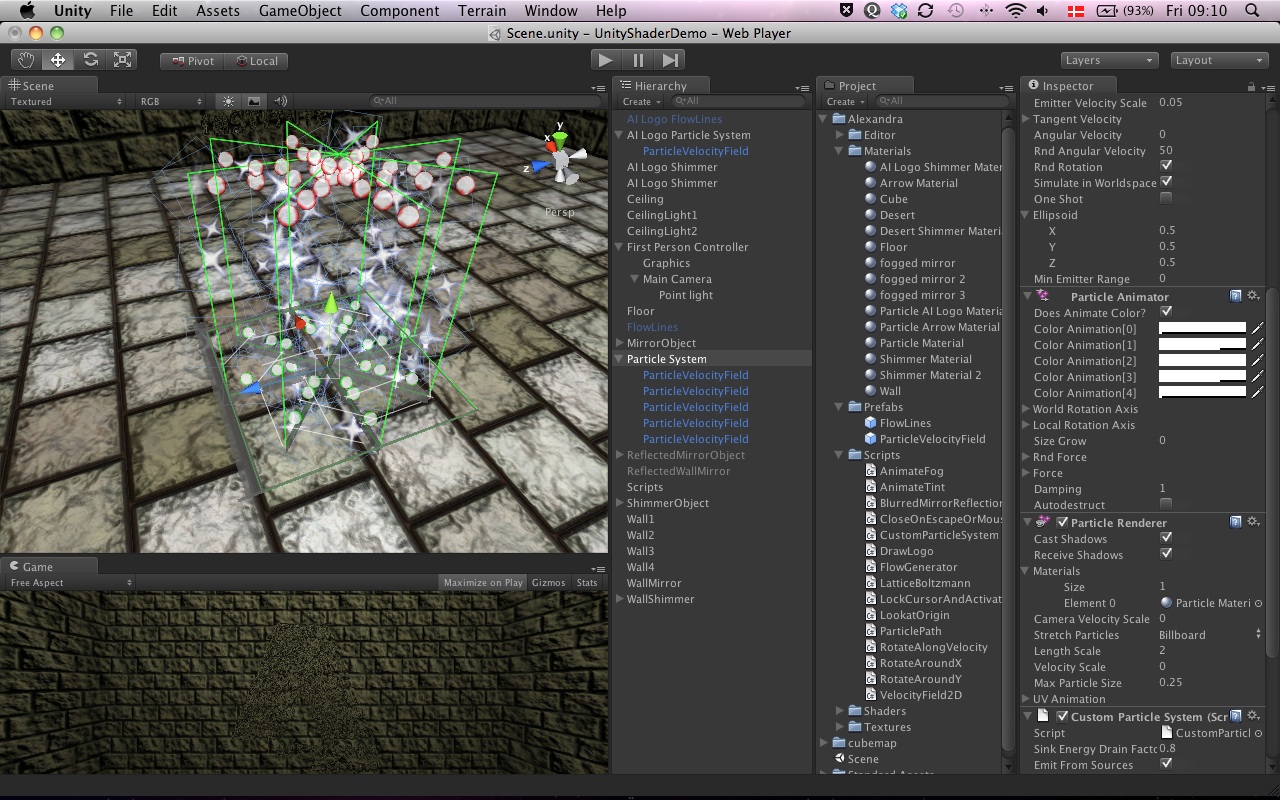Expand Shaders folder in Project
This screenshot has width=1280, height=800.
coord(841,711)
